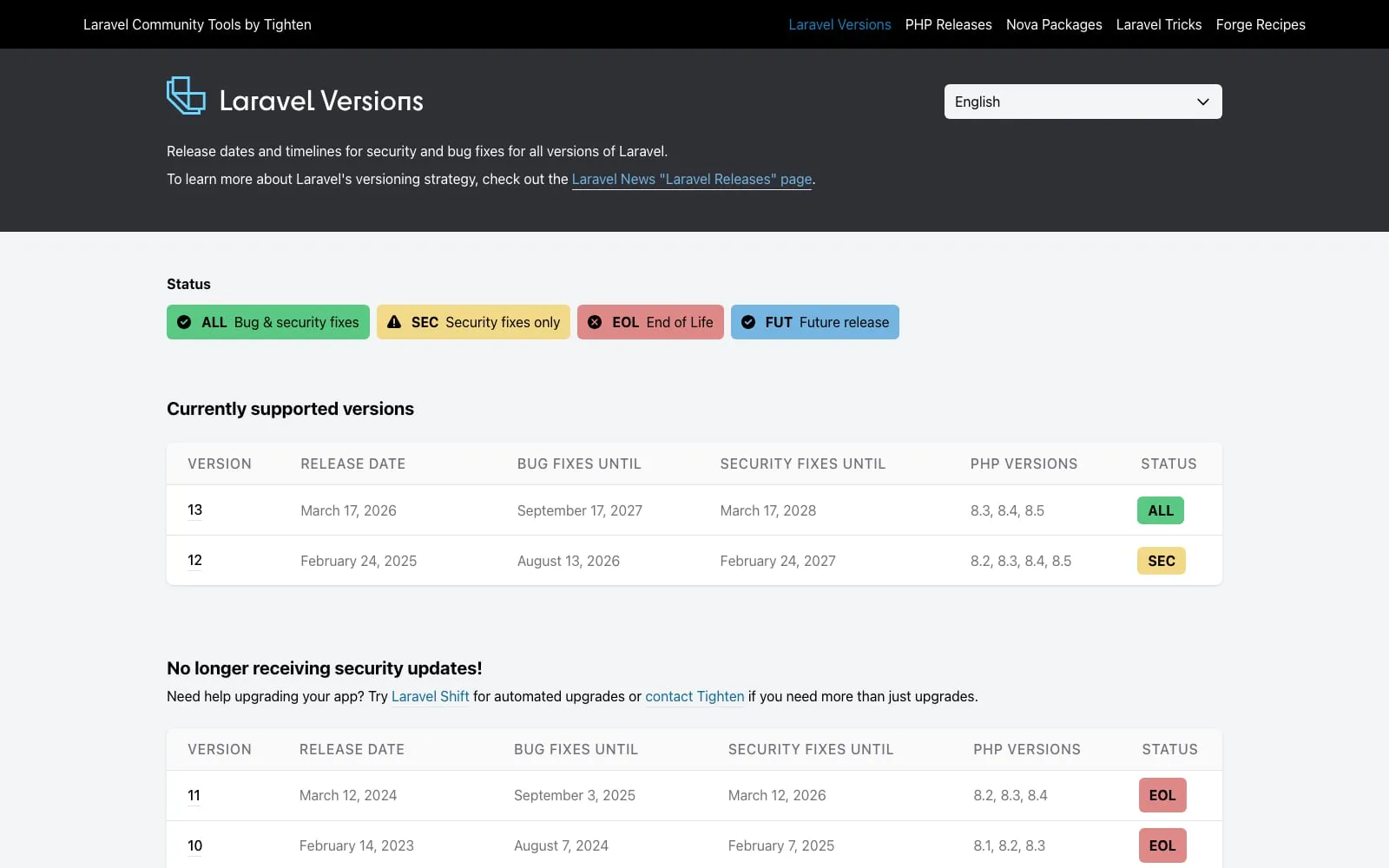Click BUG FIXES UNTIL header in supported table
1389x868 pixels.
click(x=579, y=464)
